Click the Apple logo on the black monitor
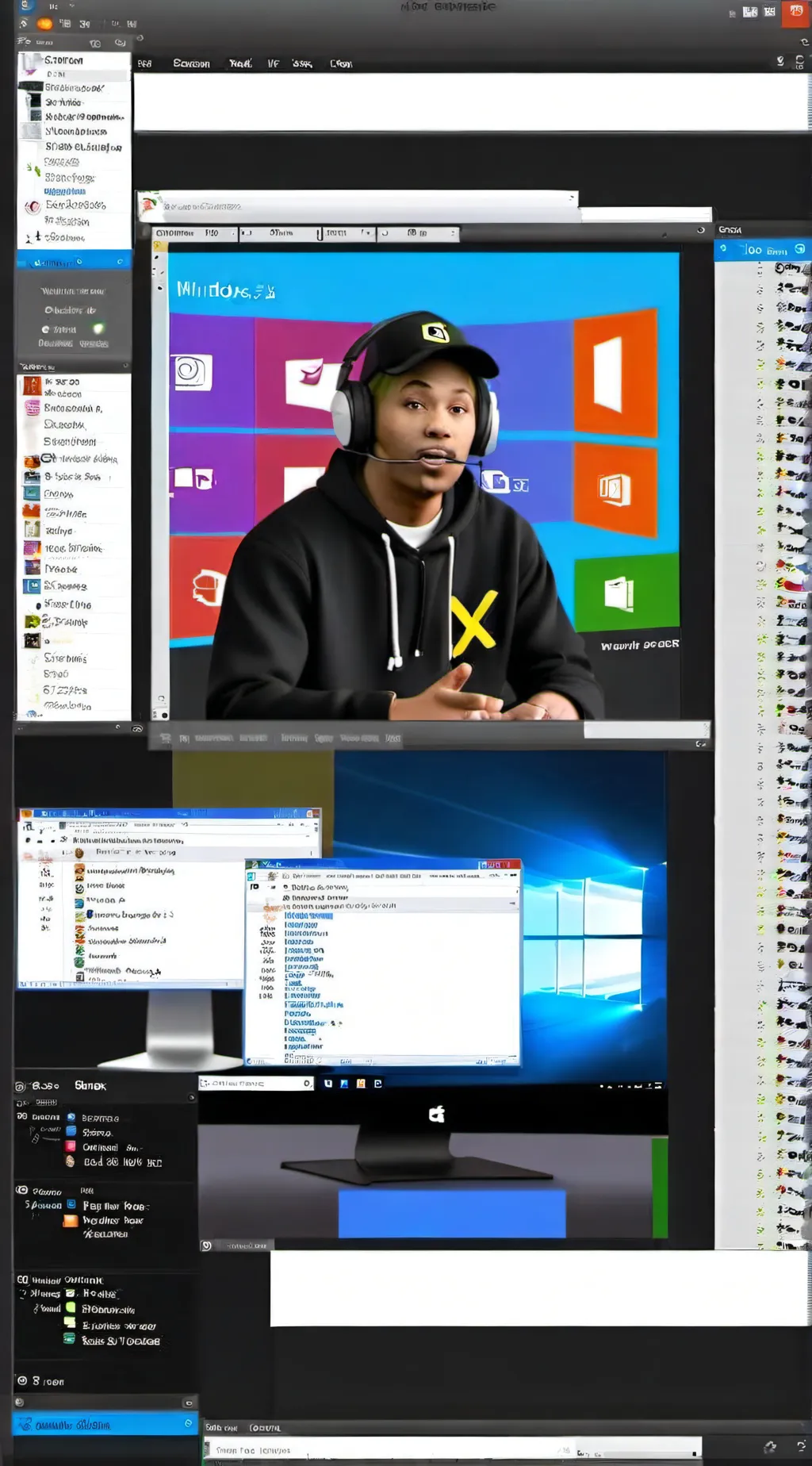 pyautogui.click(x=437, y=1115)
